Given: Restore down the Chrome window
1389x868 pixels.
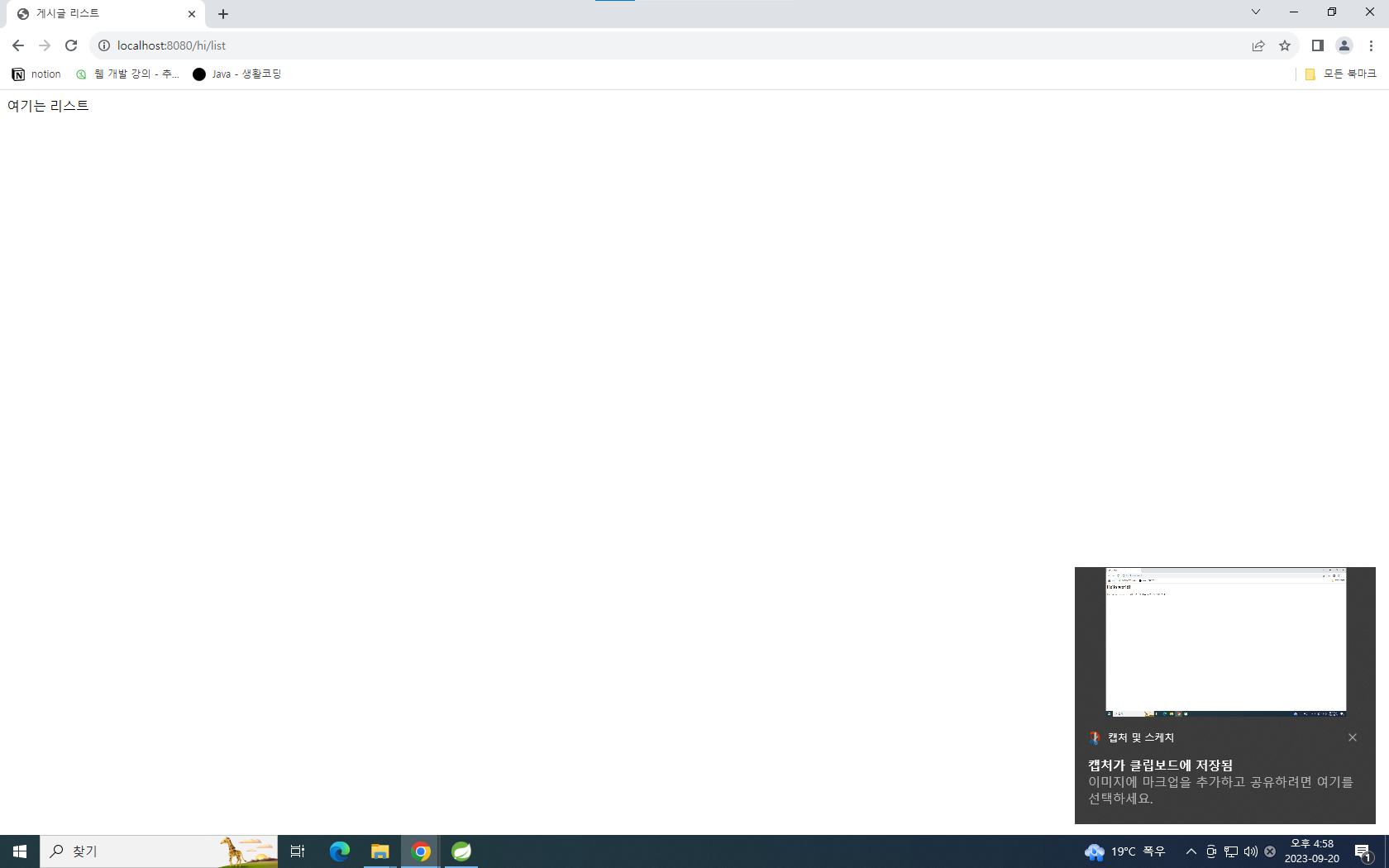Looking at the screenshot, I should 1332,12.
